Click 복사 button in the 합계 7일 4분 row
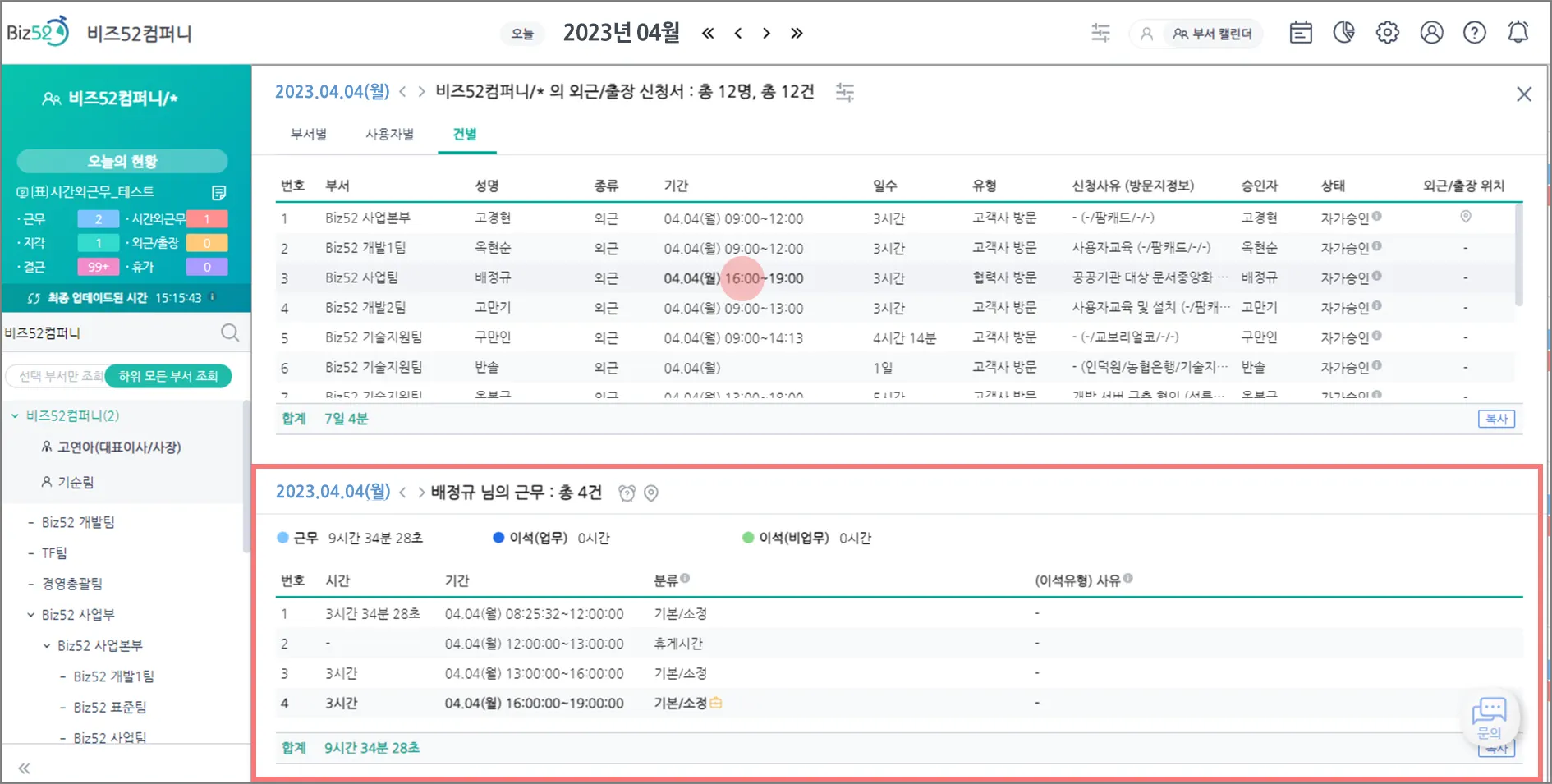This screenshot has height=784, width=1552. coord(1497,419)
